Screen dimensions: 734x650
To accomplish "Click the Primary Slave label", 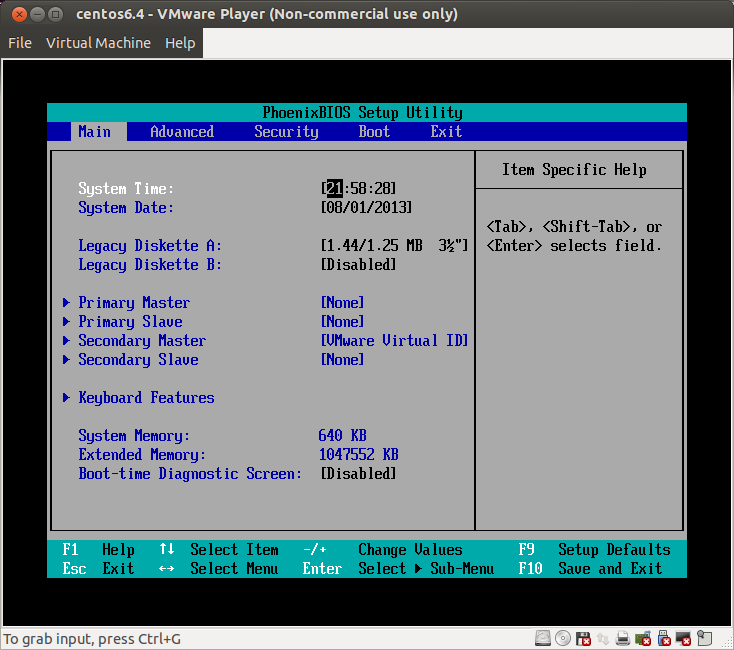I will coord(130,321).
